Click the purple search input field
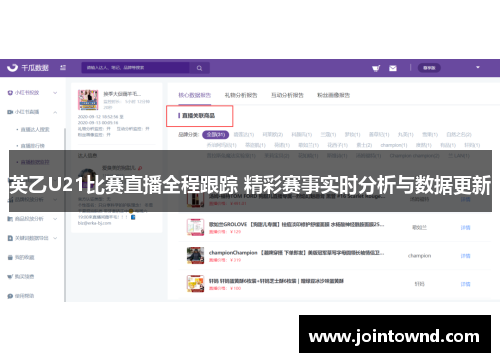The image size is (500, 362). pos(136,68)
